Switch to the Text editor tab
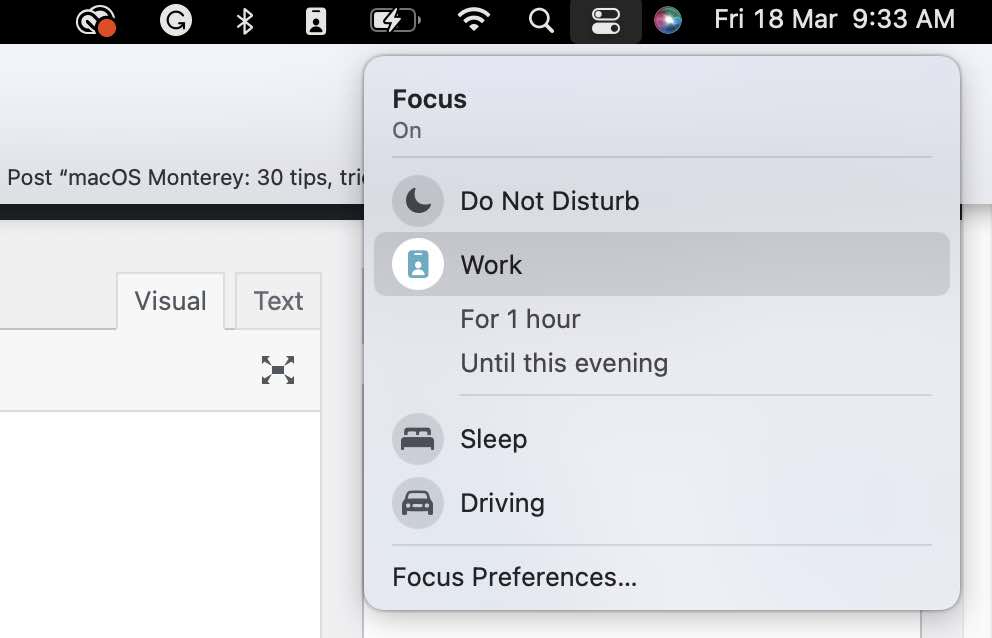This screenshot has width=992, height=638. [278, 301]
